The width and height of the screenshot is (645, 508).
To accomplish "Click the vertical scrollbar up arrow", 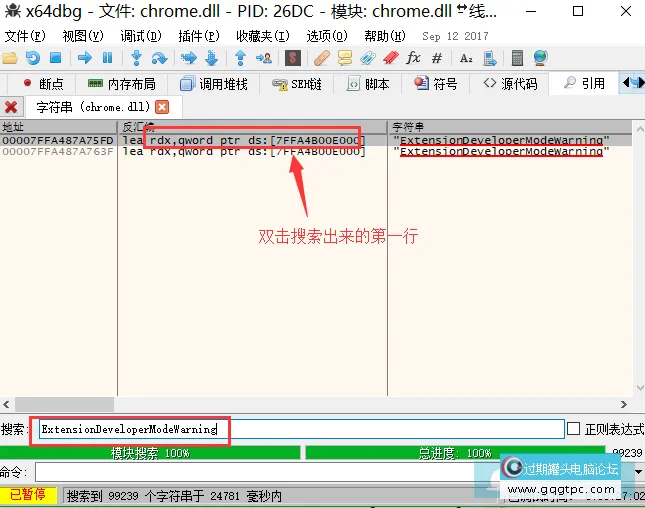I will click(640, 129).
